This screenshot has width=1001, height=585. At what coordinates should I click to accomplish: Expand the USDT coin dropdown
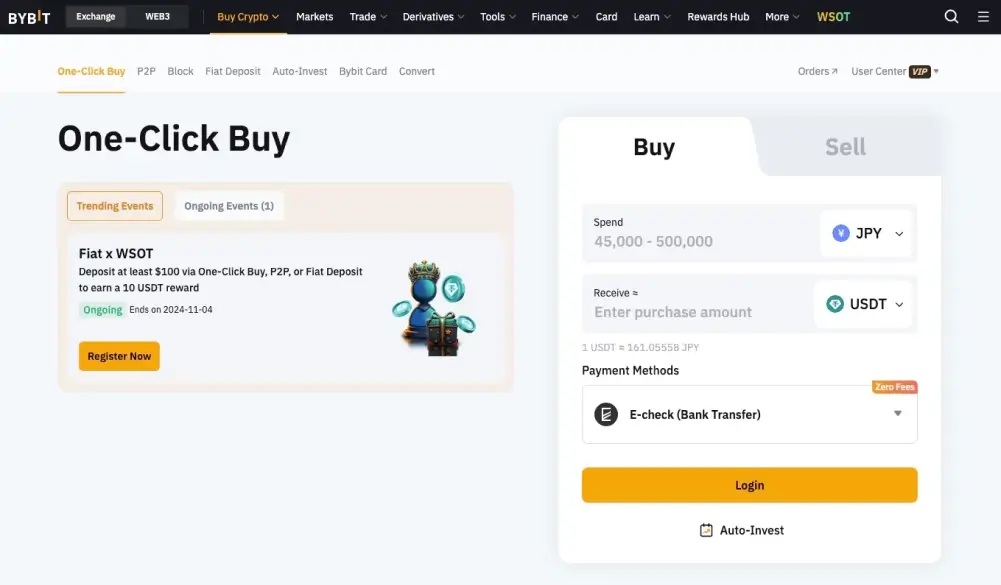899,305
